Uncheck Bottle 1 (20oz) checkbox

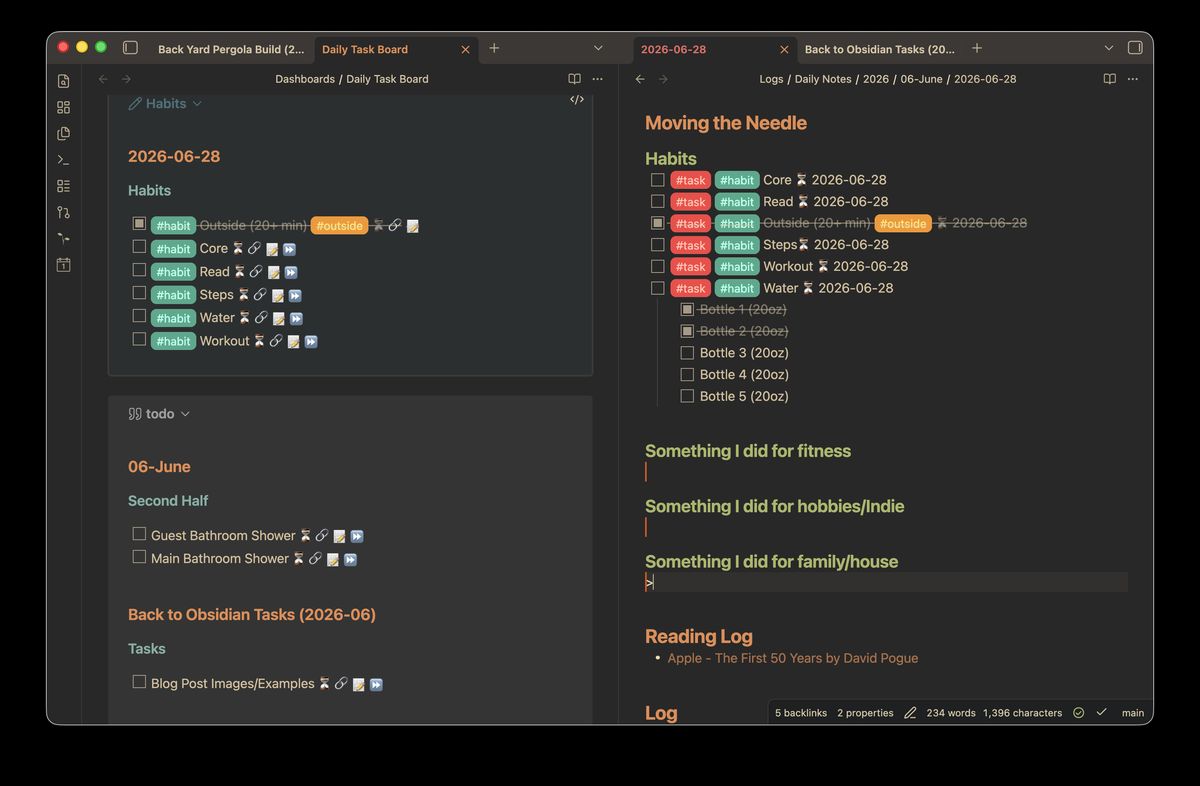[x=687, y=309]
